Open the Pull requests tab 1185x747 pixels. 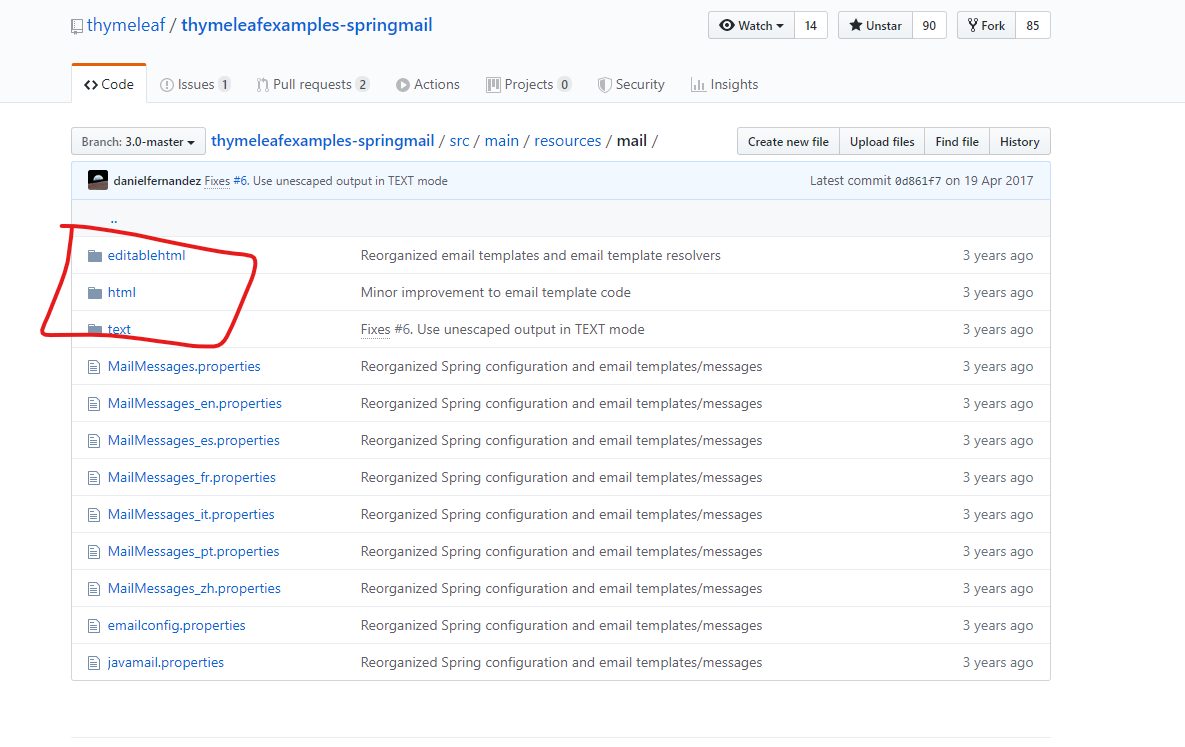click(x=312, y=85)
